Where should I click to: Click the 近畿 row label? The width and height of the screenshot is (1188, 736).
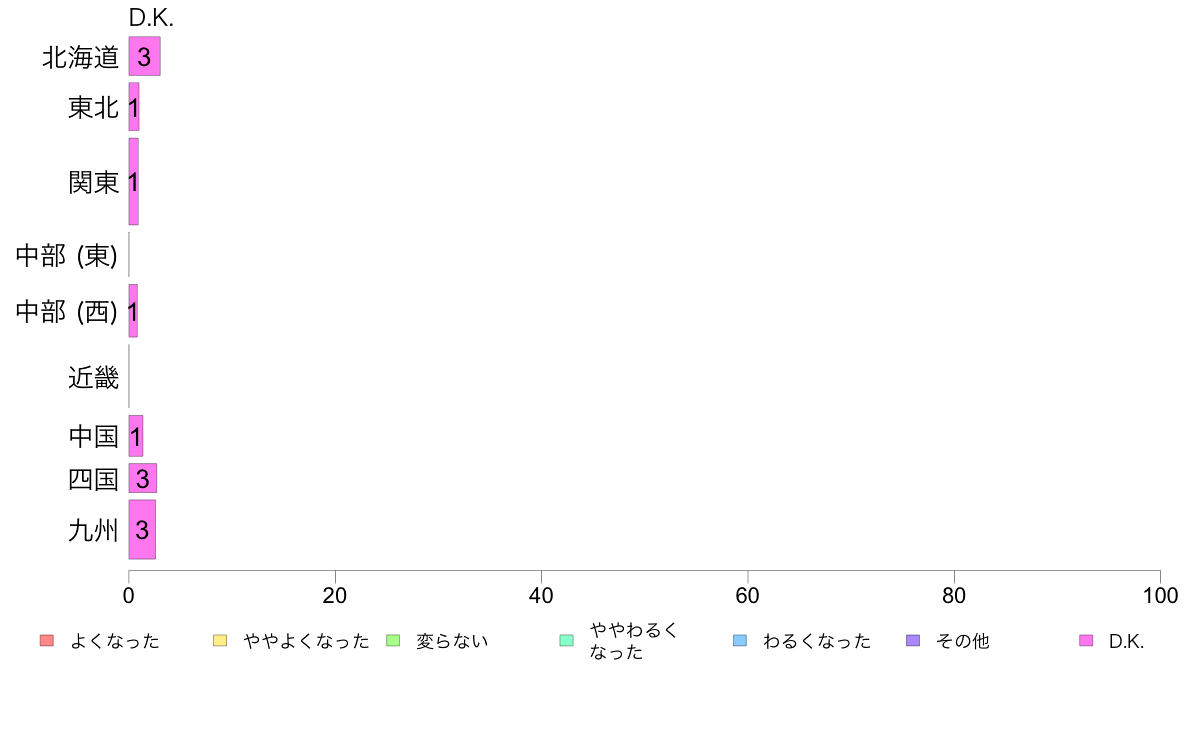(93, 377)
